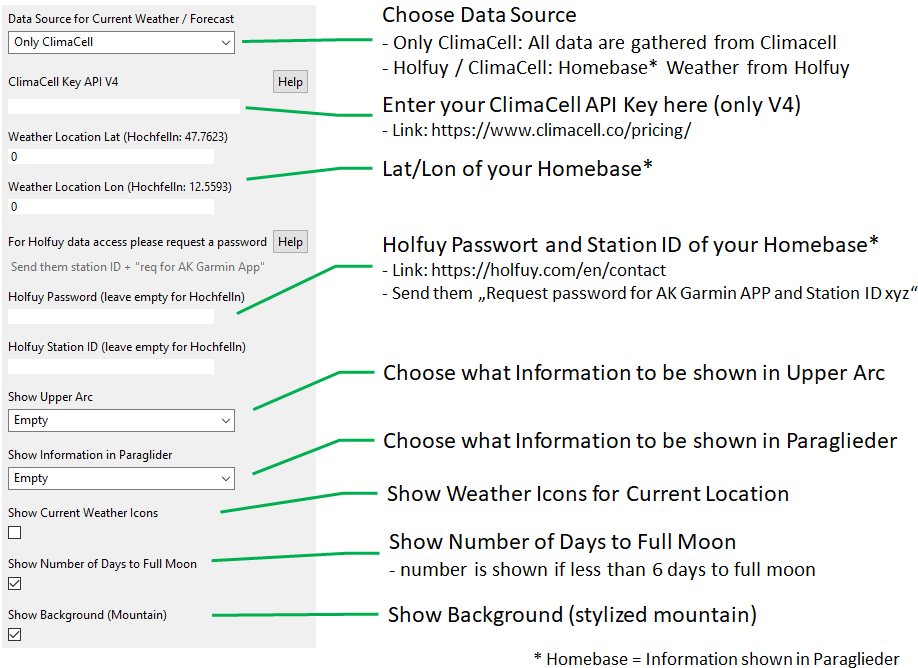Disable the Show Background (Mountain) checkbox
The height and width of the screenshot is (668, 918).
point(15,635)
